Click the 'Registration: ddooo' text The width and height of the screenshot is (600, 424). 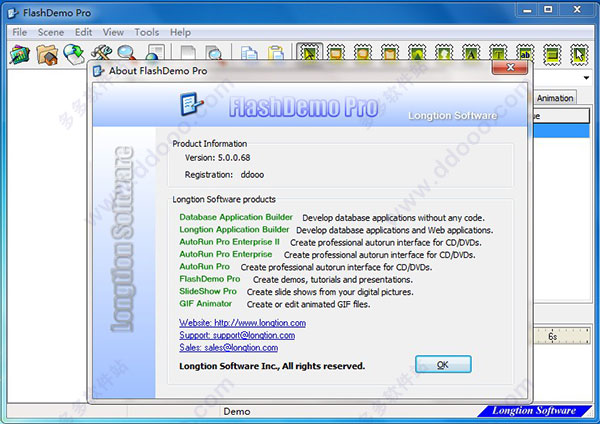(224, 174)
